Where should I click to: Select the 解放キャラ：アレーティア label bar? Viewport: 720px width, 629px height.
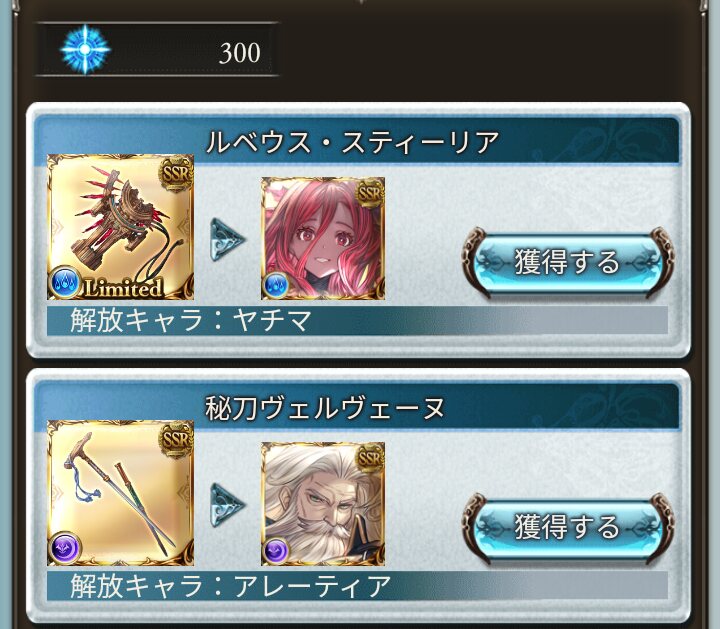coord(357,585)
